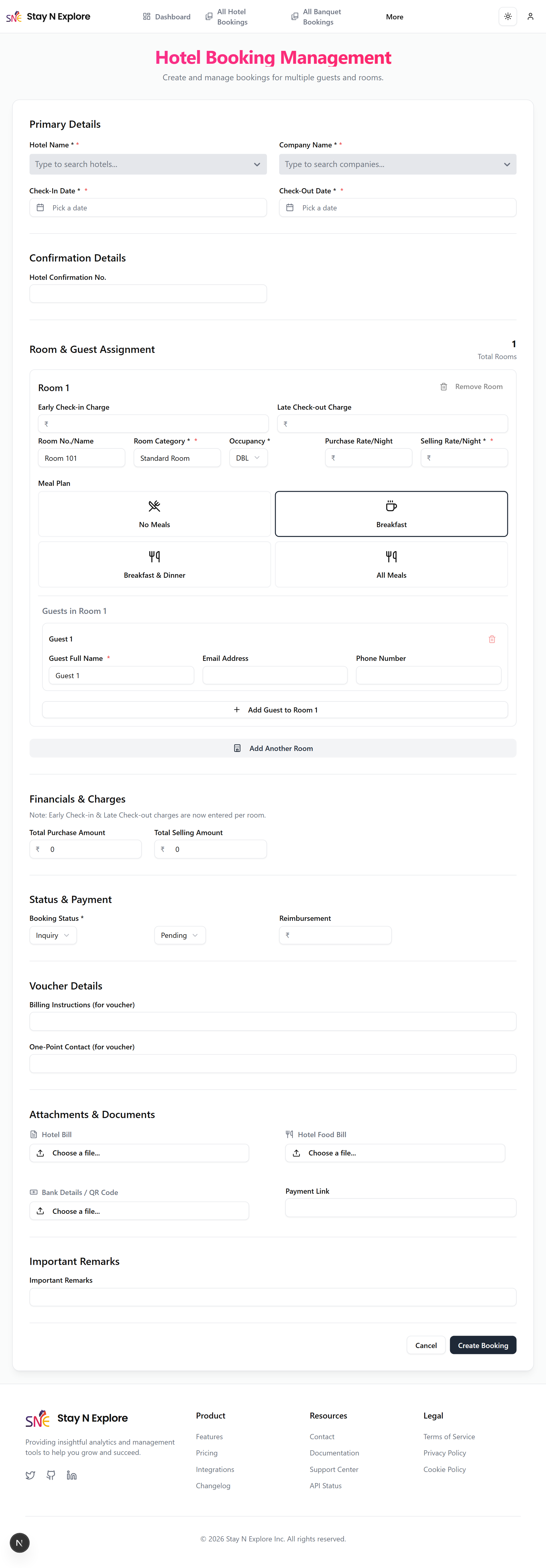Choose a file for Bank Details / QR Code
The height and width of the screenshot is (1568, 546).
pyautogui.click(x=139, y=1211)
